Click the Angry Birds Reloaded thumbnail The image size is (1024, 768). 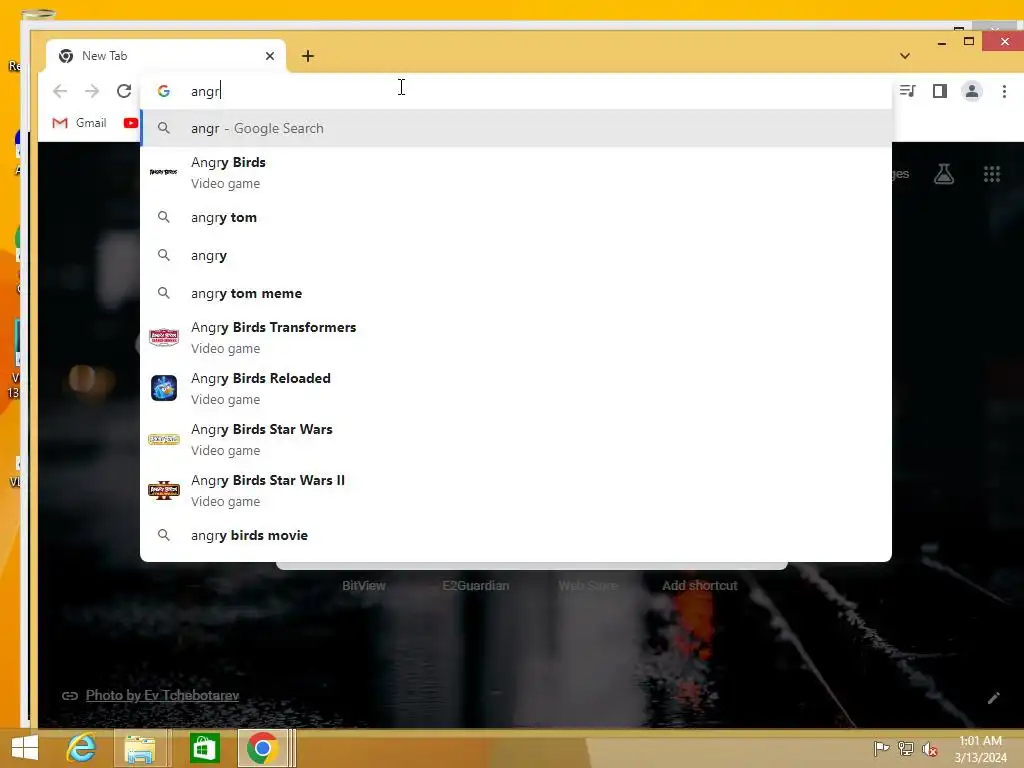click(x=164, y=388)
